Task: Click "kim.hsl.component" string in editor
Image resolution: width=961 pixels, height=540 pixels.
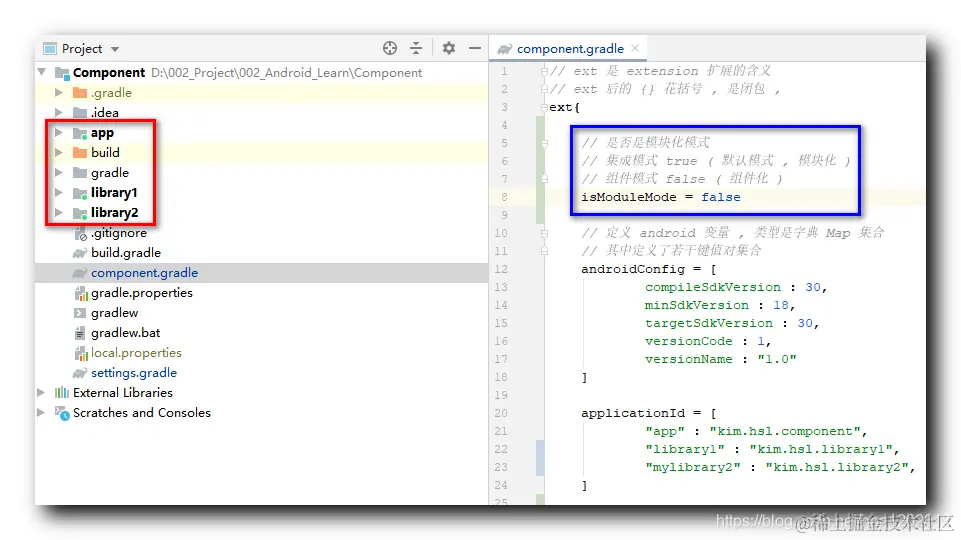Action: [784, 431]
